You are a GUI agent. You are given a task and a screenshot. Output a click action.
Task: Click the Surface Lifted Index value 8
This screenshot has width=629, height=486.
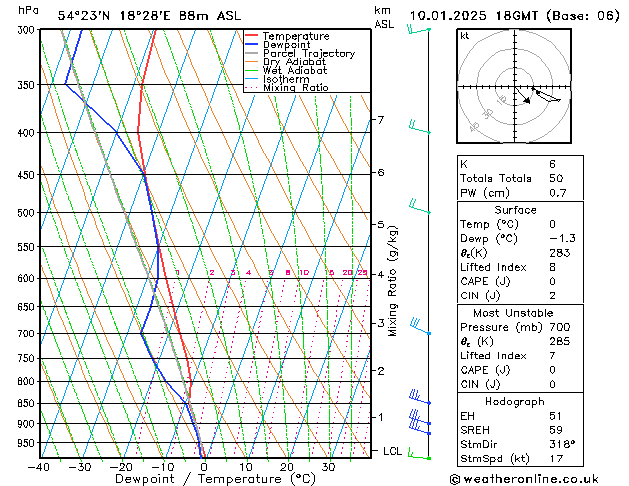click(x=552, y=267)
